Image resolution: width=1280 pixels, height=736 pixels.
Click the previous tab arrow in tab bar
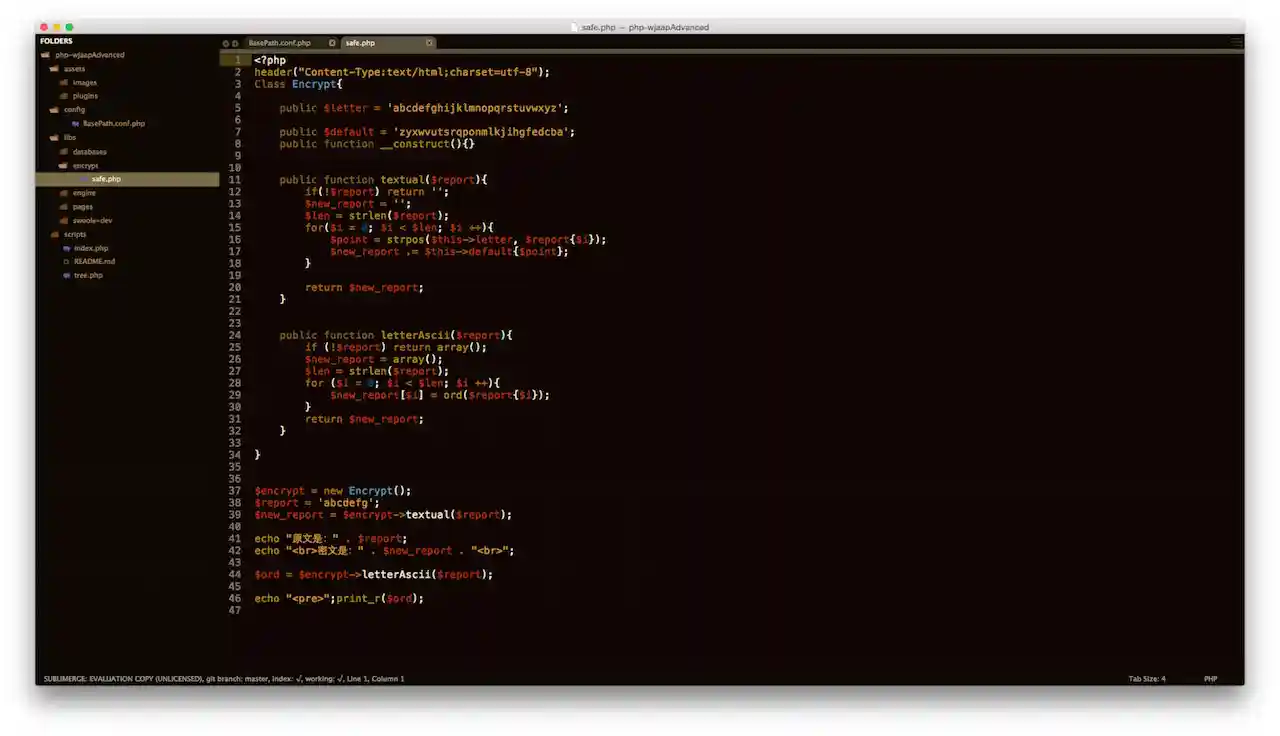pyautogui.click(x=226, y=43)
